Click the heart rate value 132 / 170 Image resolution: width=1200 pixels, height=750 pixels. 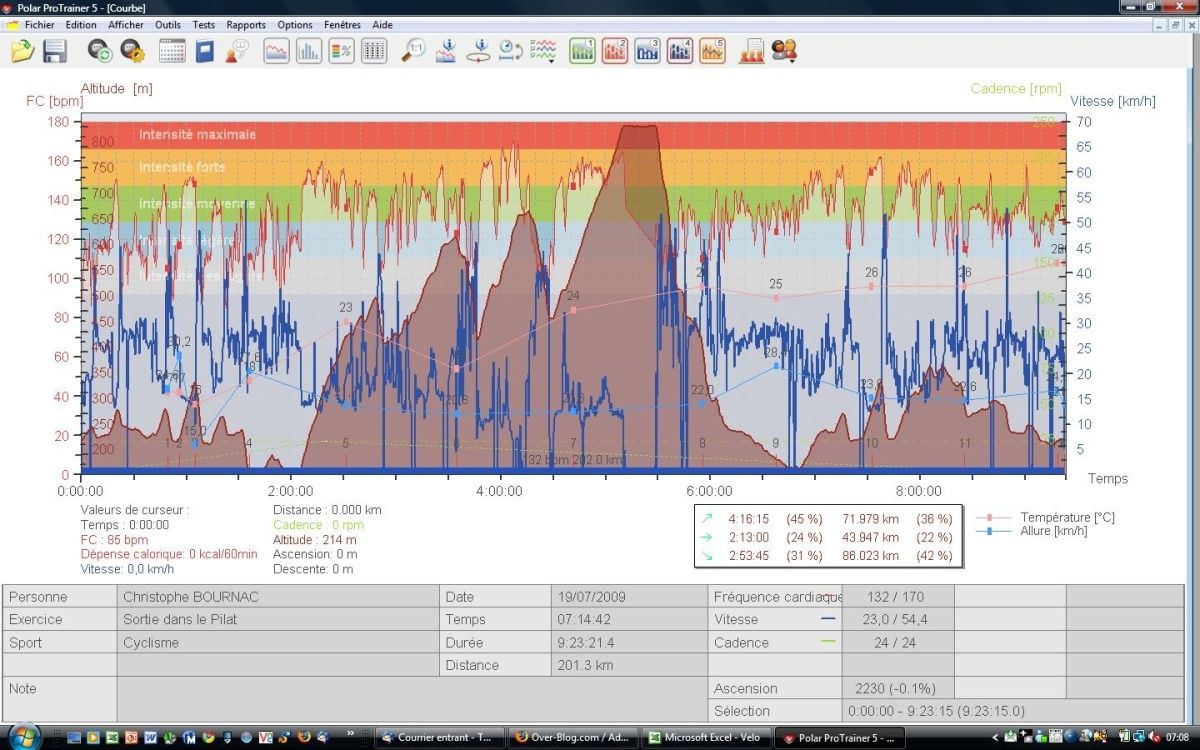coord(896,597)
